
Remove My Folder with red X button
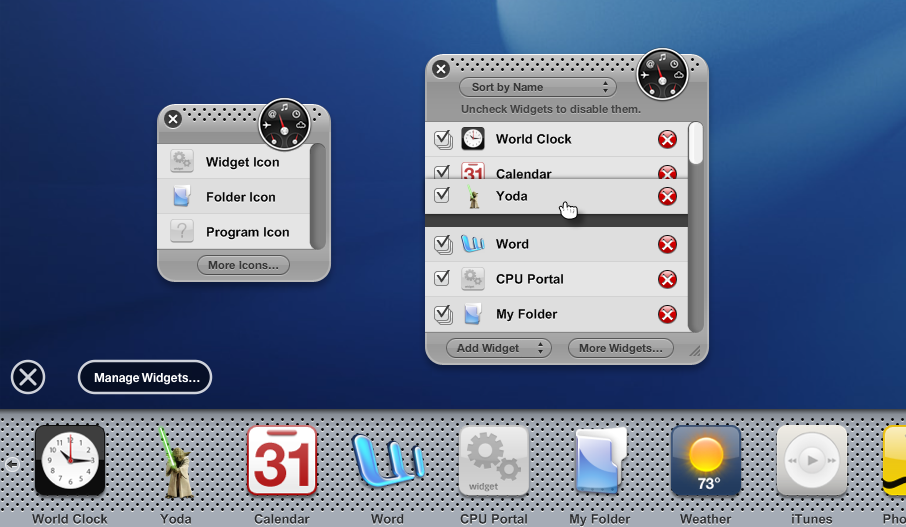667,314
